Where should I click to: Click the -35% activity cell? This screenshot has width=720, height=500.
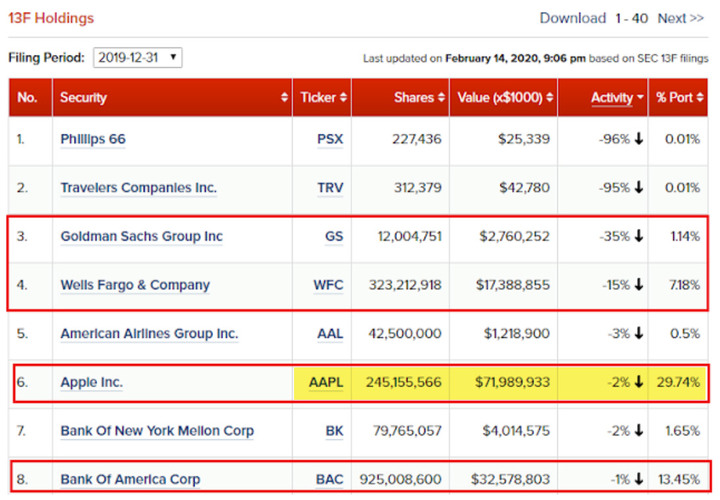[621, 236]
